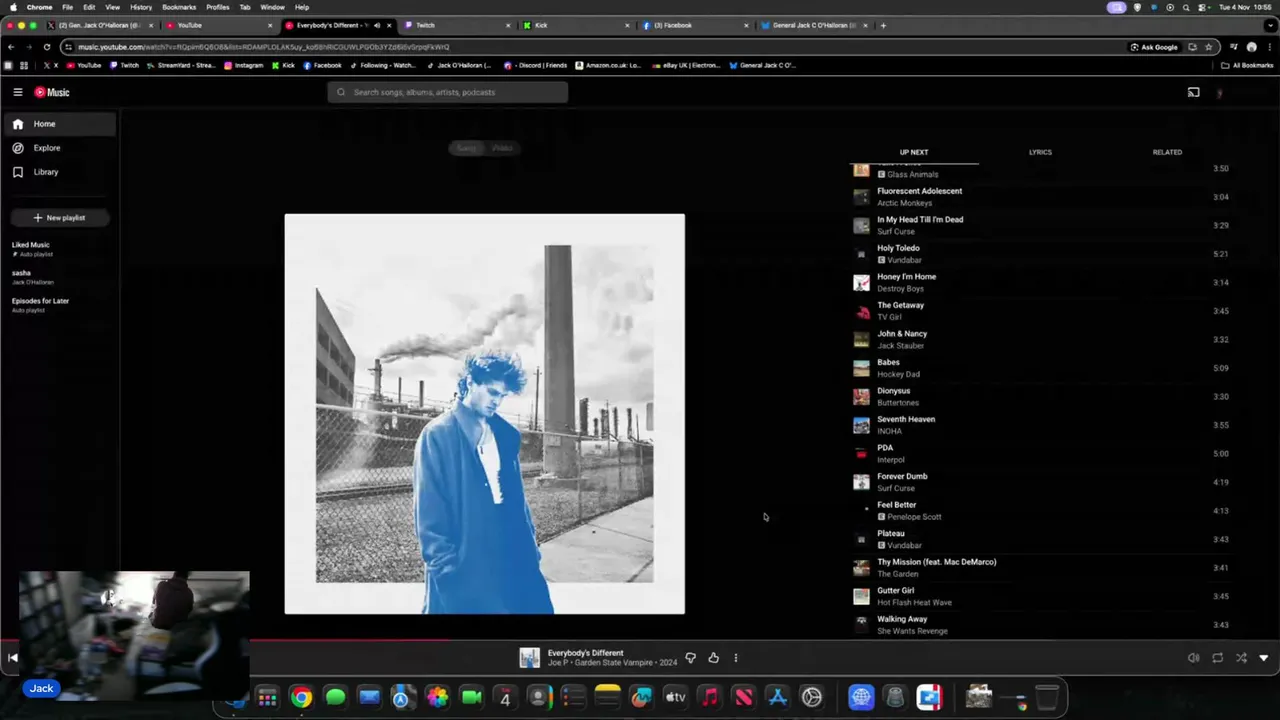Go back in browser history
Screen dimensions: 1280x720
(11, 47)
